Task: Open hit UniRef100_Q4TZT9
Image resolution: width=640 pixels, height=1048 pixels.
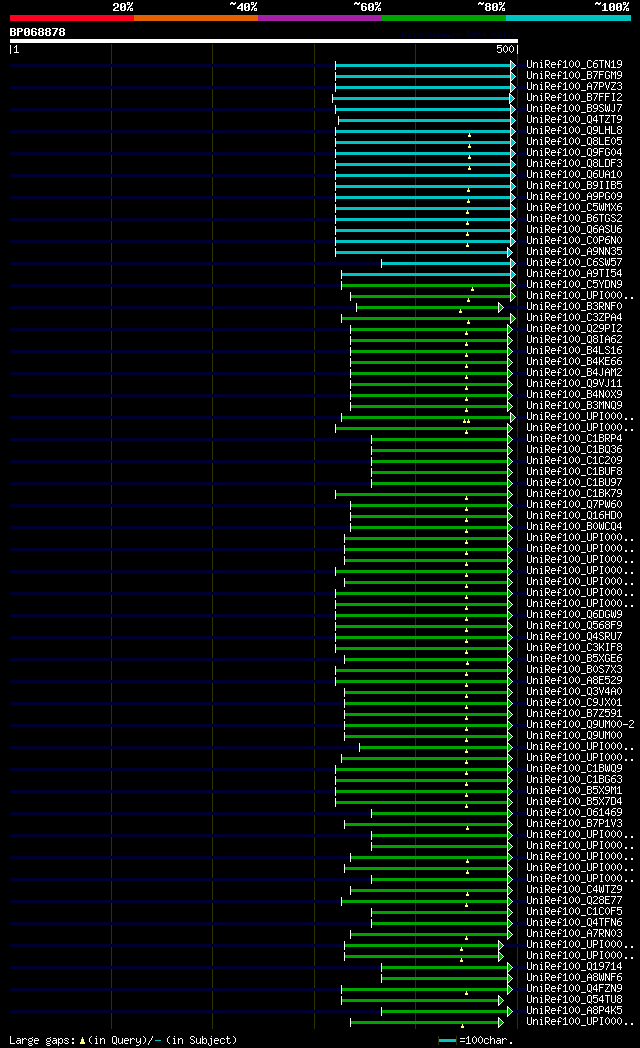Action: [x=574, y=120]
